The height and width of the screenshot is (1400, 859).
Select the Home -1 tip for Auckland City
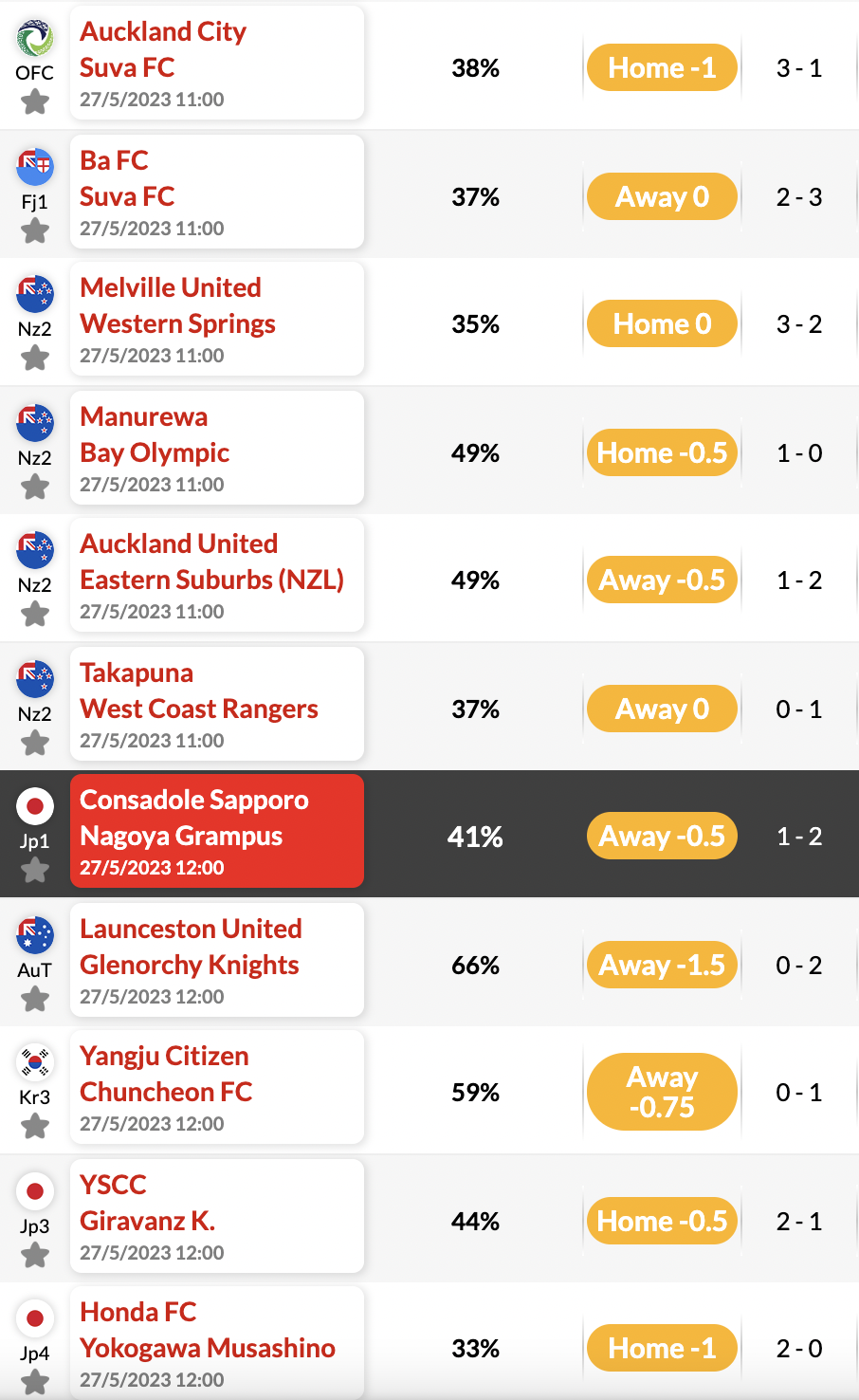coord(662,67)
